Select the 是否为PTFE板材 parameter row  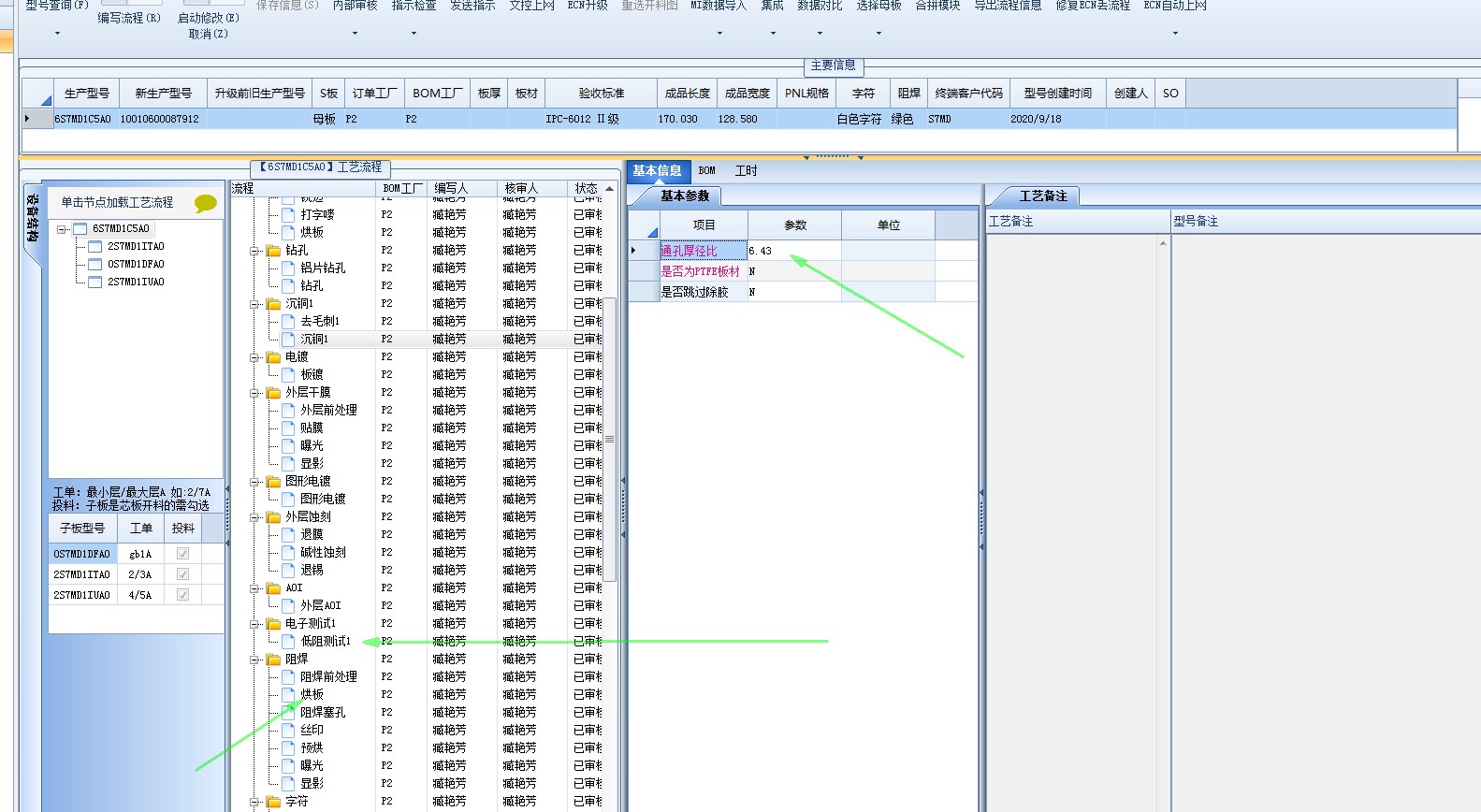[803, 271]
